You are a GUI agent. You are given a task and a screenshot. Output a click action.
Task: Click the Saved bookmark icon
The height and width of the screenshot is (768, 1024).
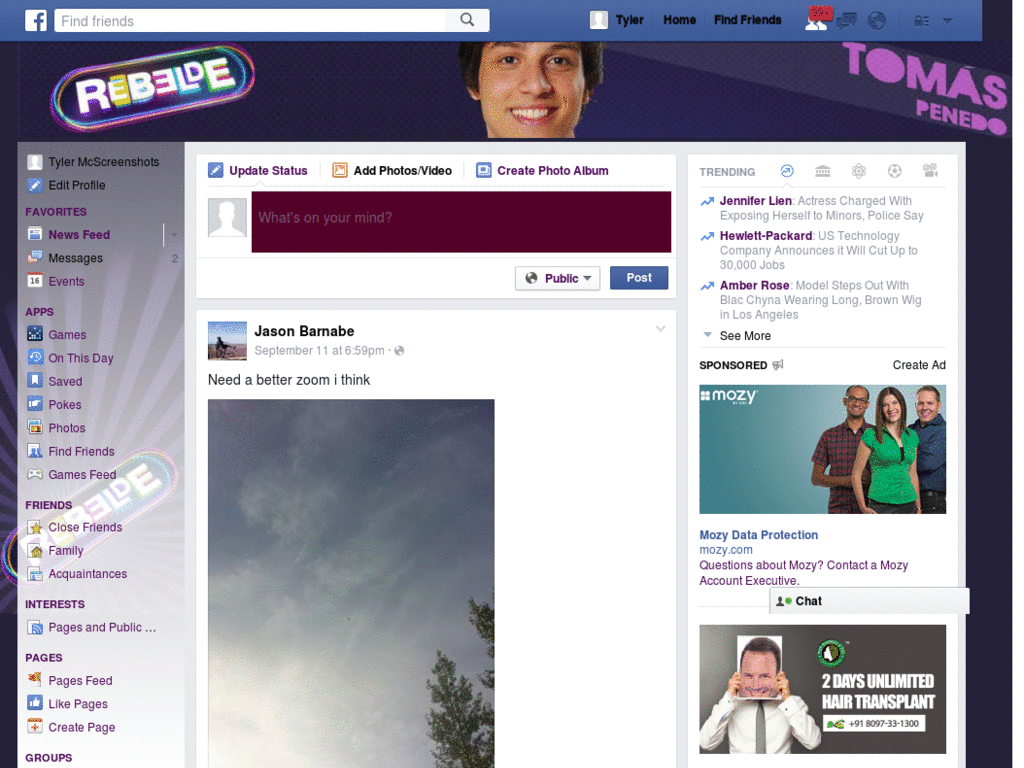tap(35, 381)
